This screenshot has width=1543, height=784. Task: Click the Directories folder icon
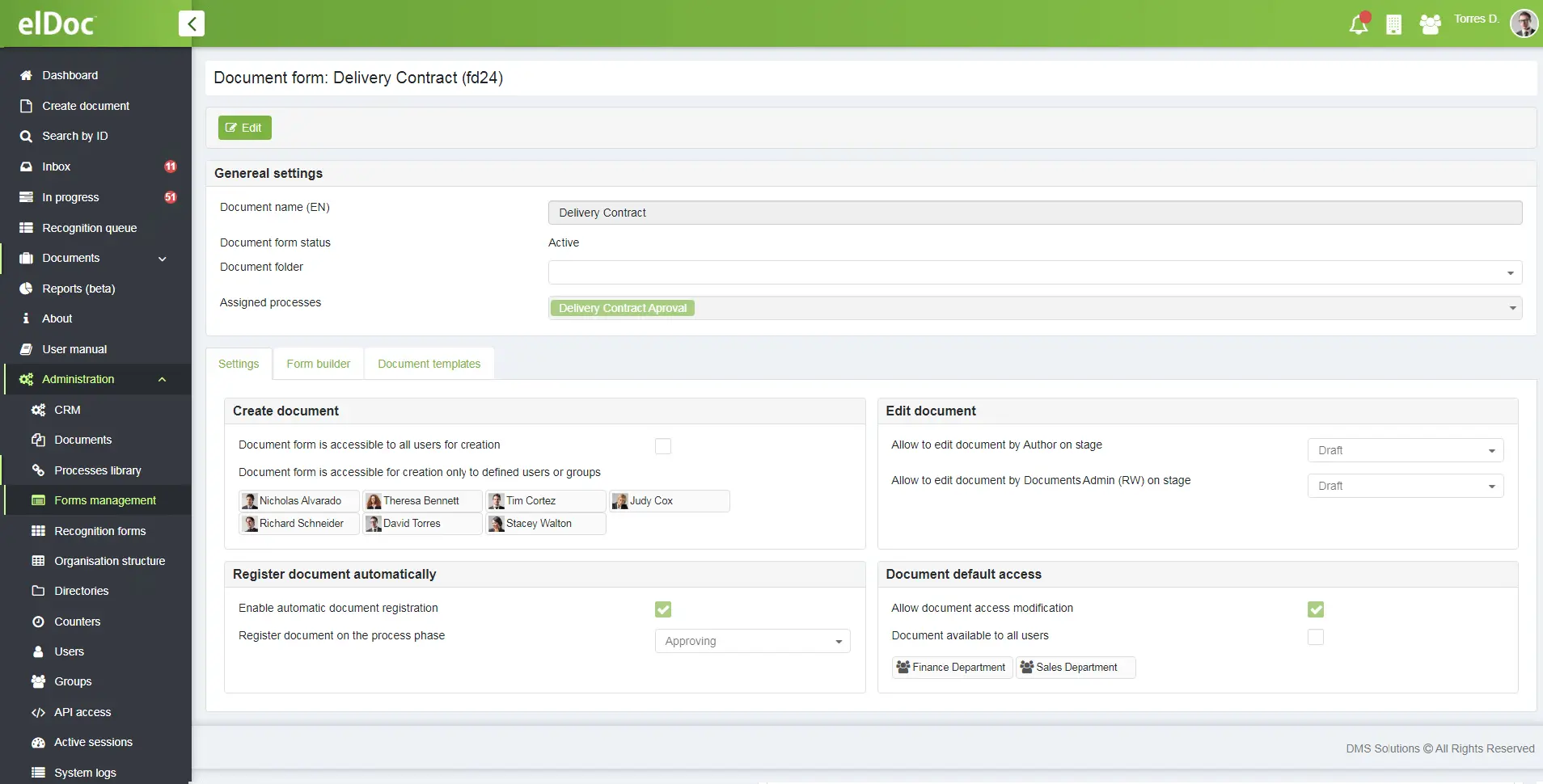38,591
